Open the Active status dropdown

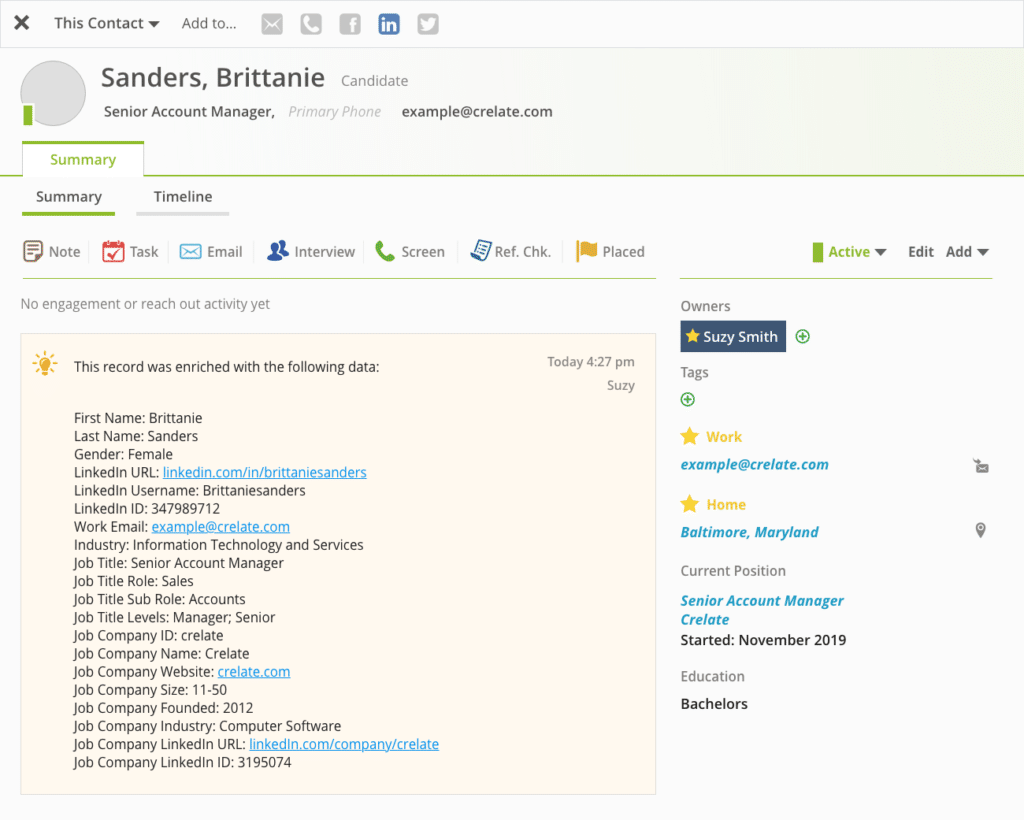pyautogui.click(x=850, y=251)
